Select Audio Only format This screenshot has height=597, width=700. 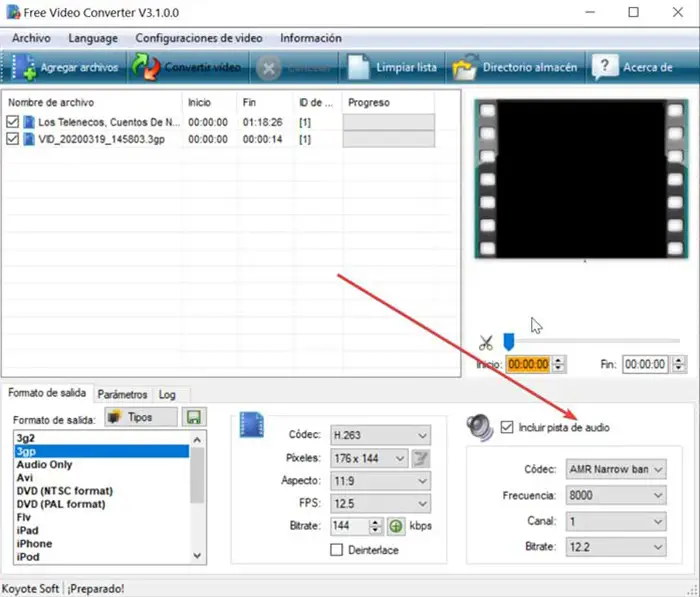102,464
